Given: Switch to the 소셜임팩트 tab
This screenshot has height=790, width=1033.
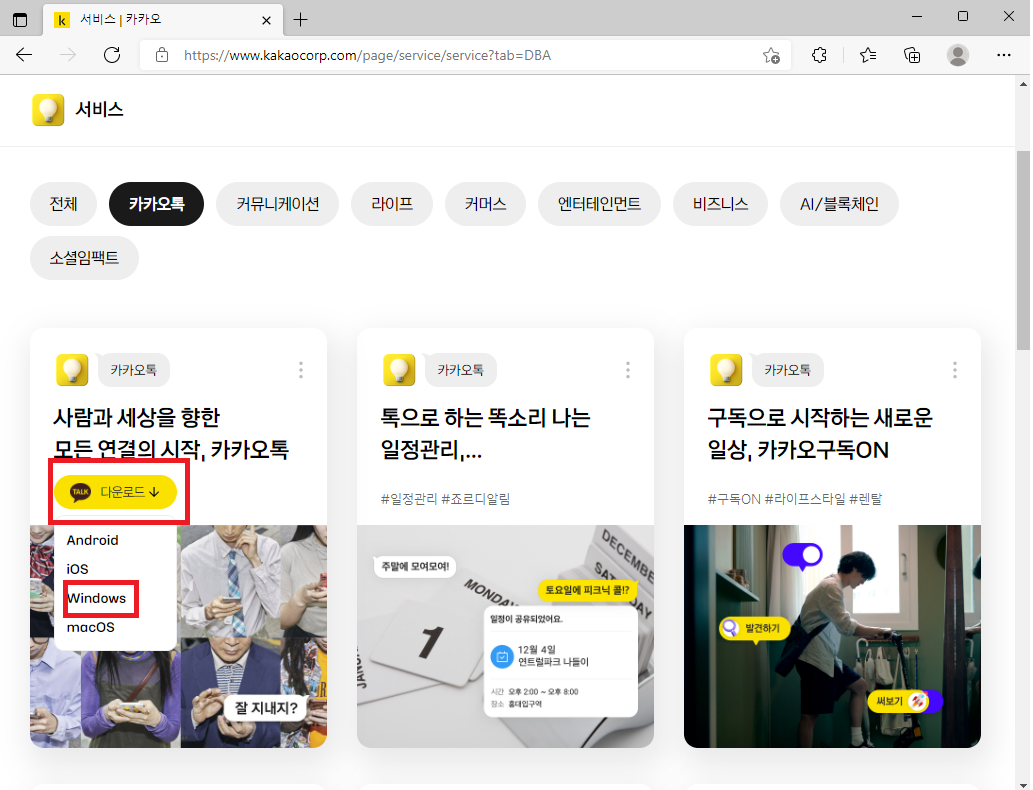Looking at the screenshot, I should (x=84, y=258).
